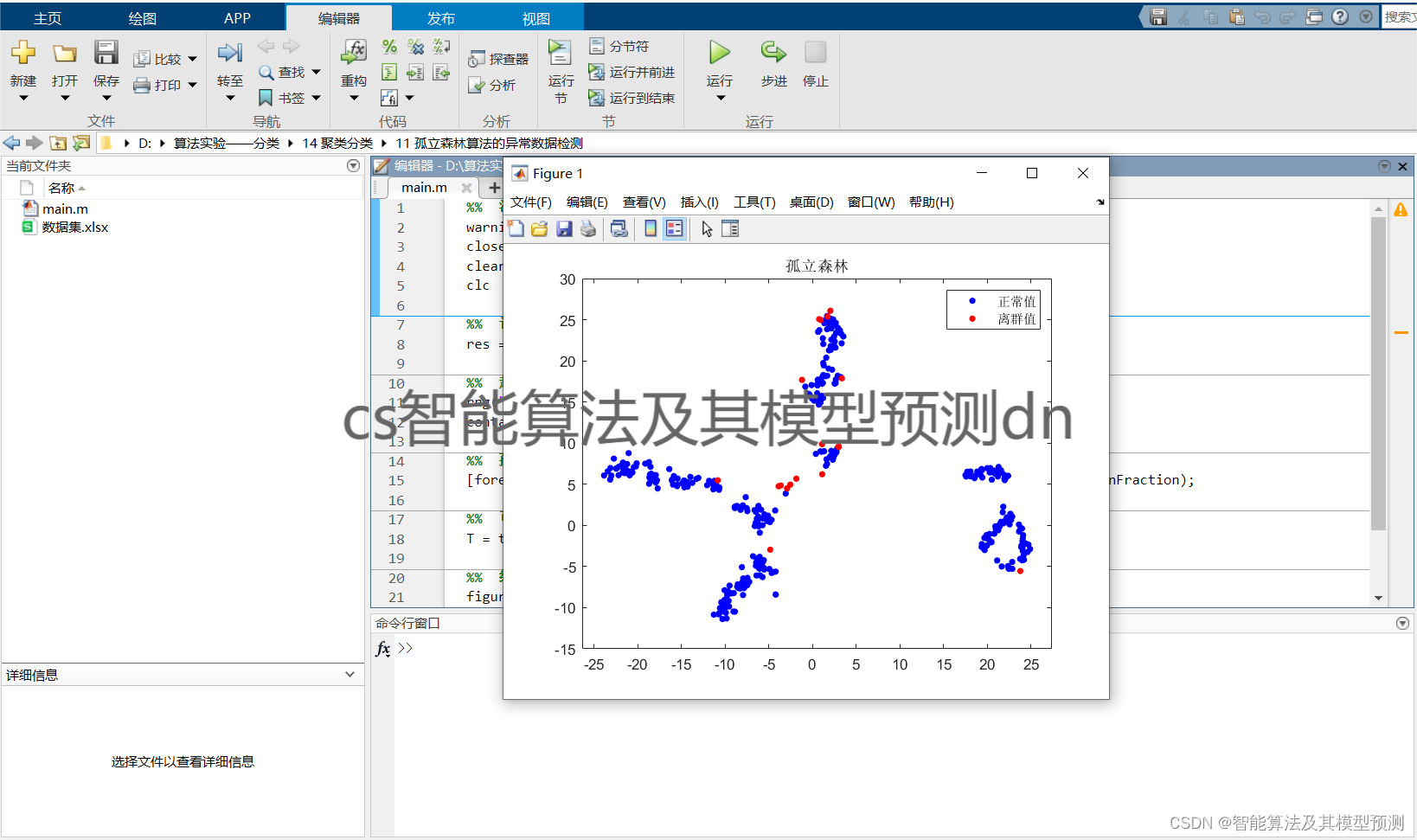Toggle the legend display in Figure 1

click(675, 228)
